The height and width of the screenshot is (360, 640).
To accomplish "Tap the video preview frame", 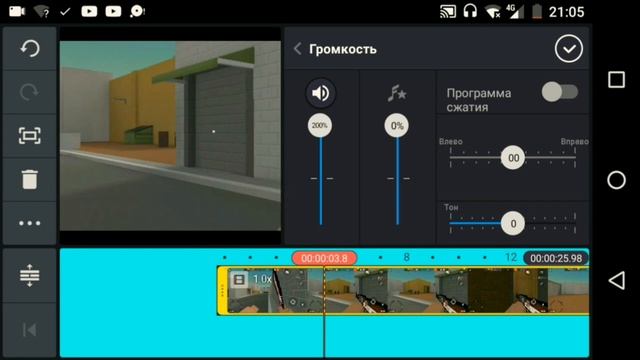I will 170,136.
